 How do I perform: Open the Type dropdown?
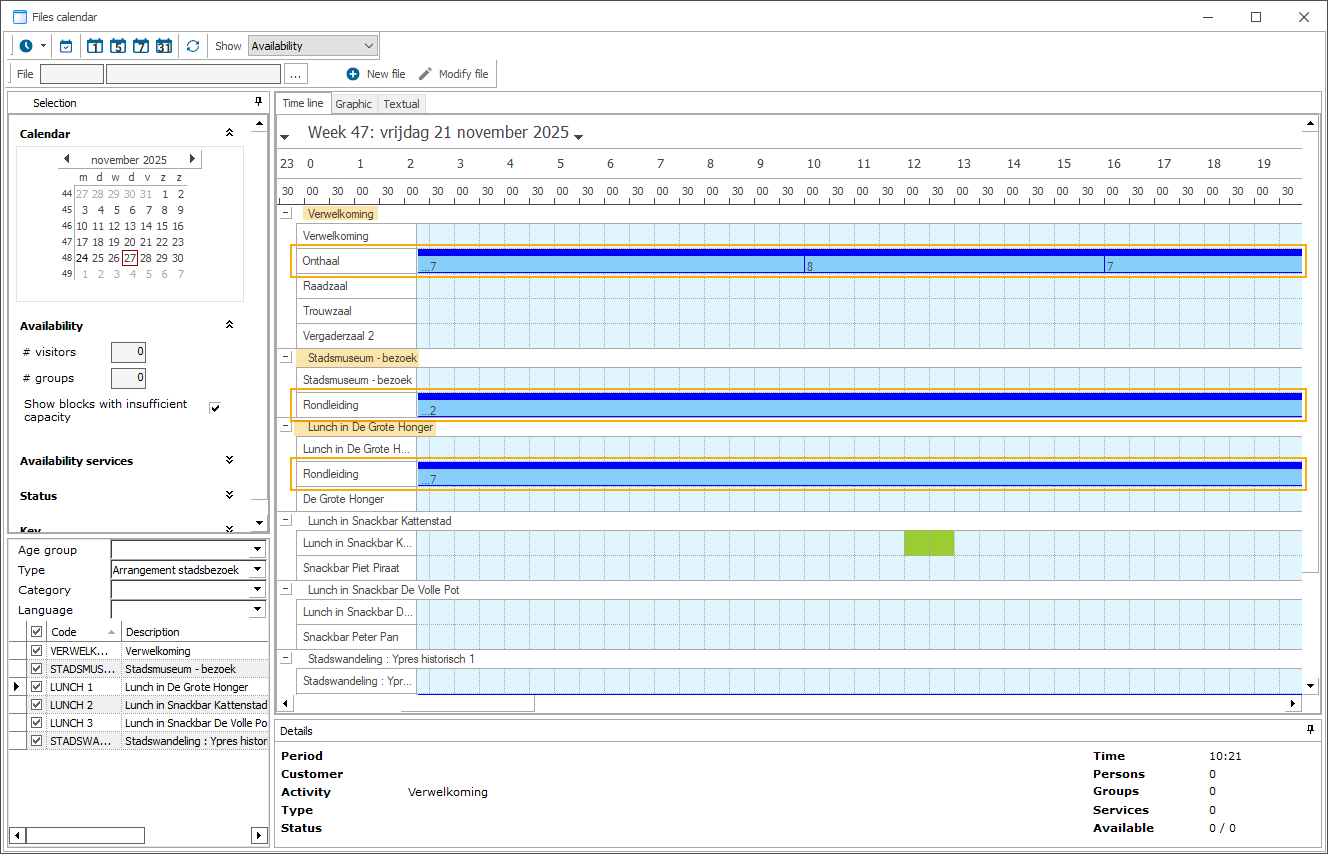click(257, 570)
